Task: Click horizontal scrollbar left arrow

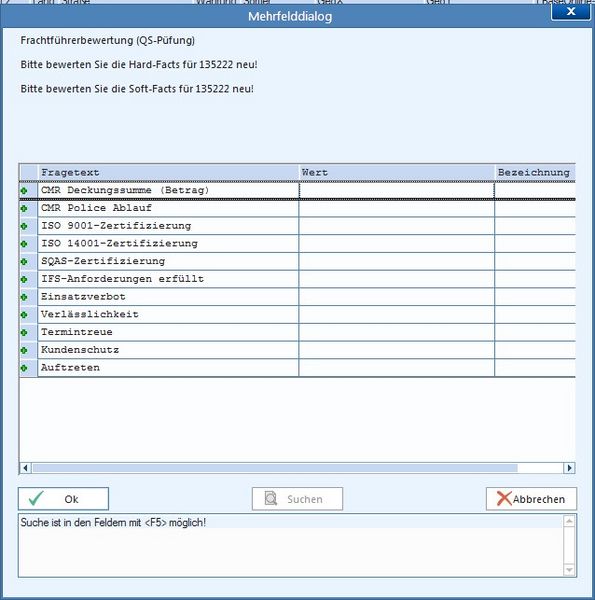Action: pos(25,468)
